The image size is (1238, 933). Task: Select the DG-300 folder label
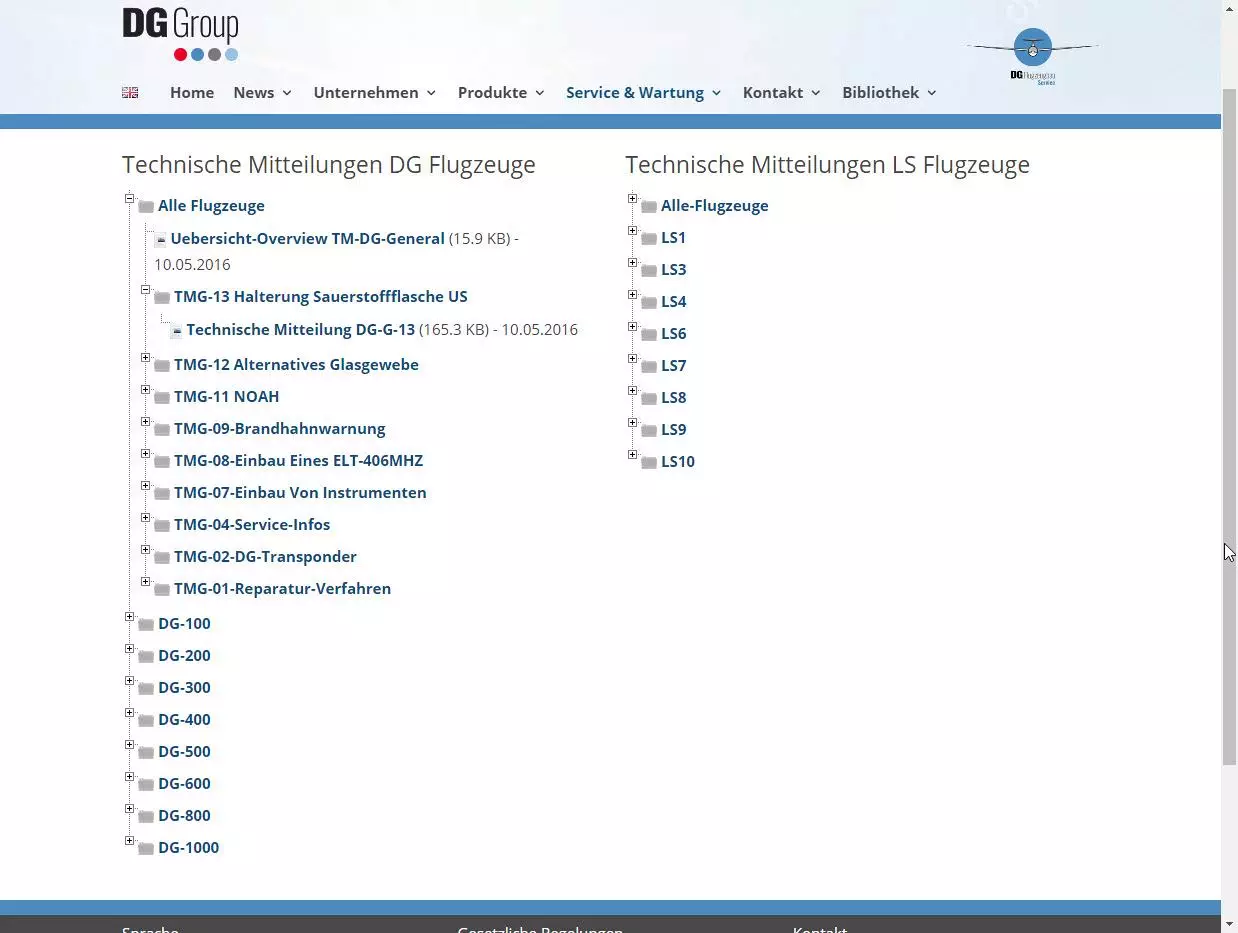pyautogui.click(x=184, y=687)
